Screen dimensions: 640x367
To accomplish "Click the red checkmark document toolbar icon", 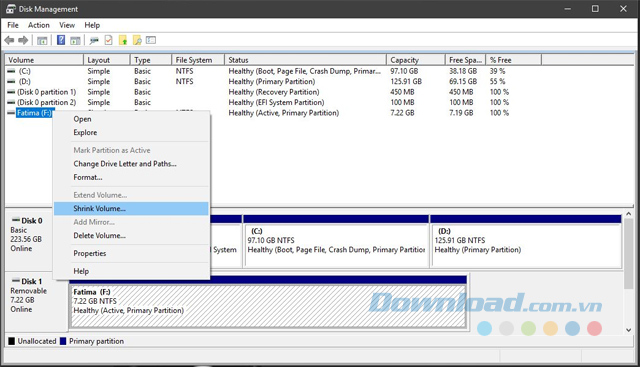I will pos(109,40).
